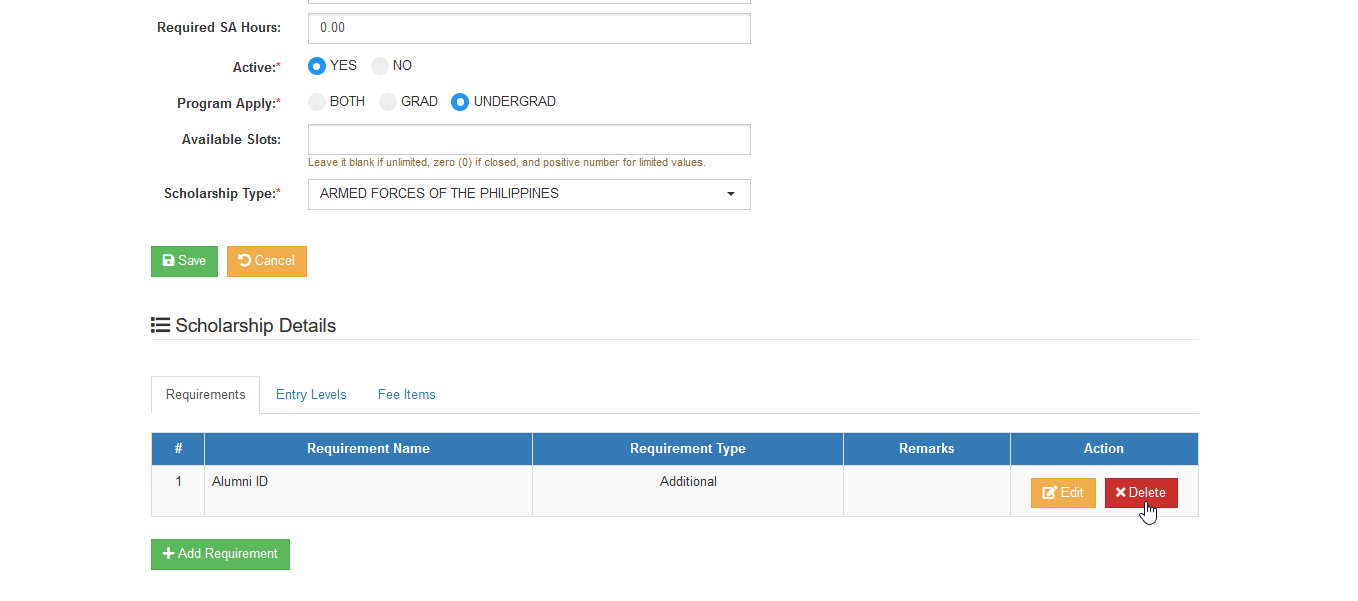1358x601 pixels.
Task: Click the Action column header
Action: tap(1104, 449)
